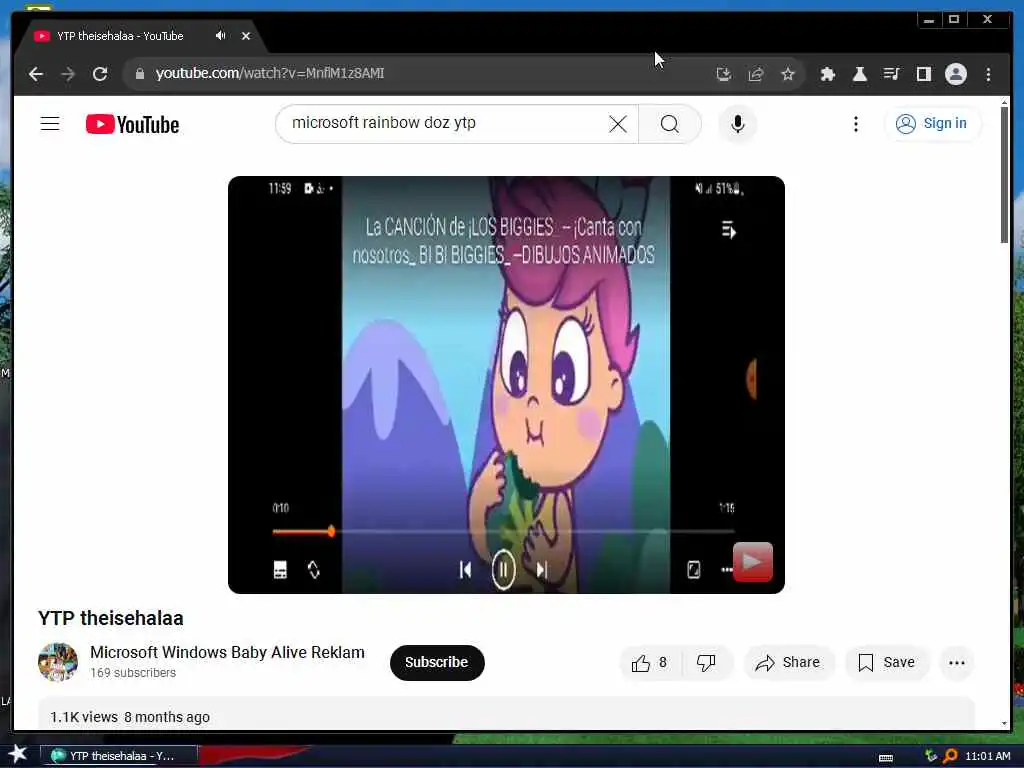Open the channel avatar picture
This screenshot has height=768, width=1024.
pyautogui.click(x=57, y=662)
